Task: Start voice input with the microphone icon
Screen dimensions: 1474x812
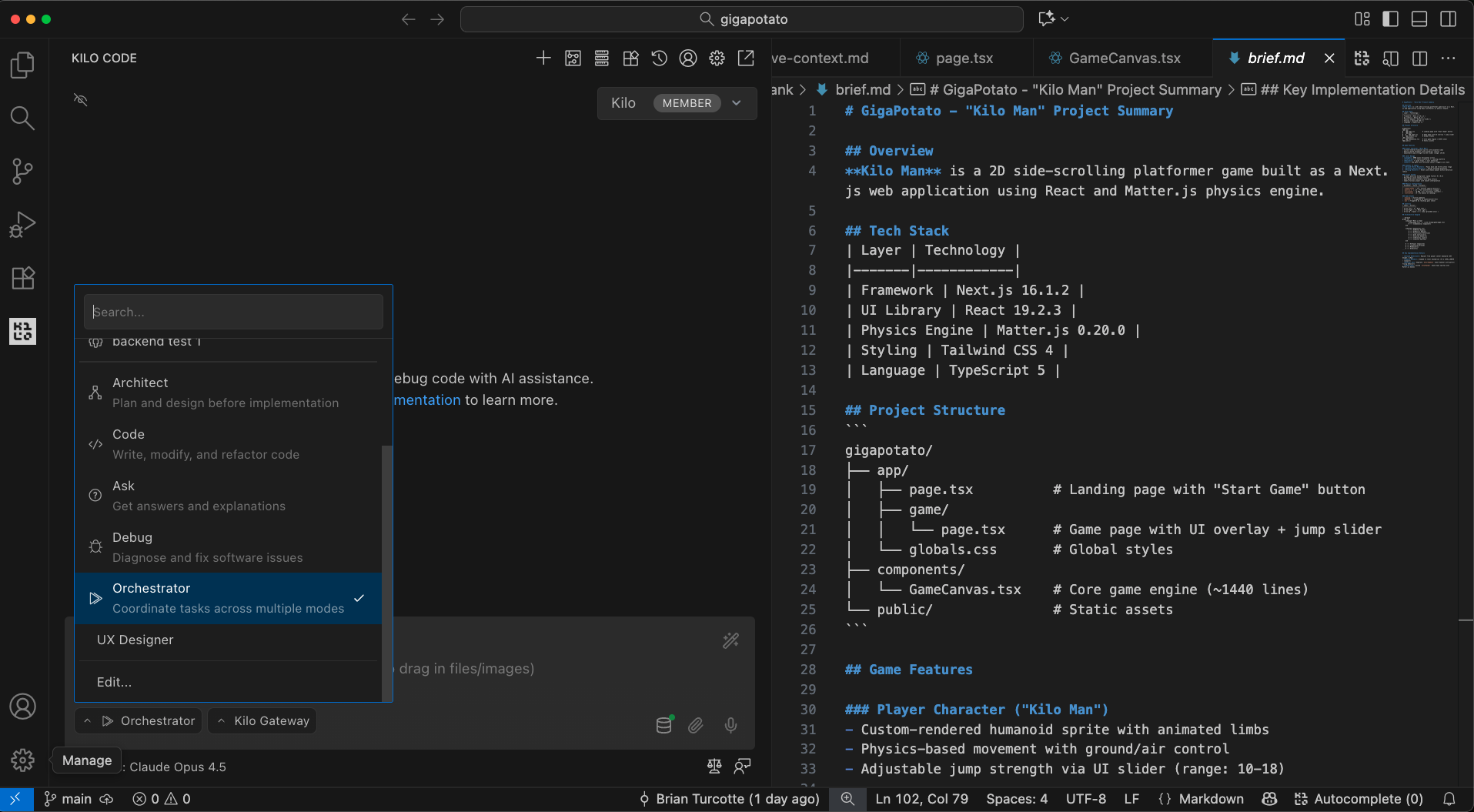Action: pos(730,725)
